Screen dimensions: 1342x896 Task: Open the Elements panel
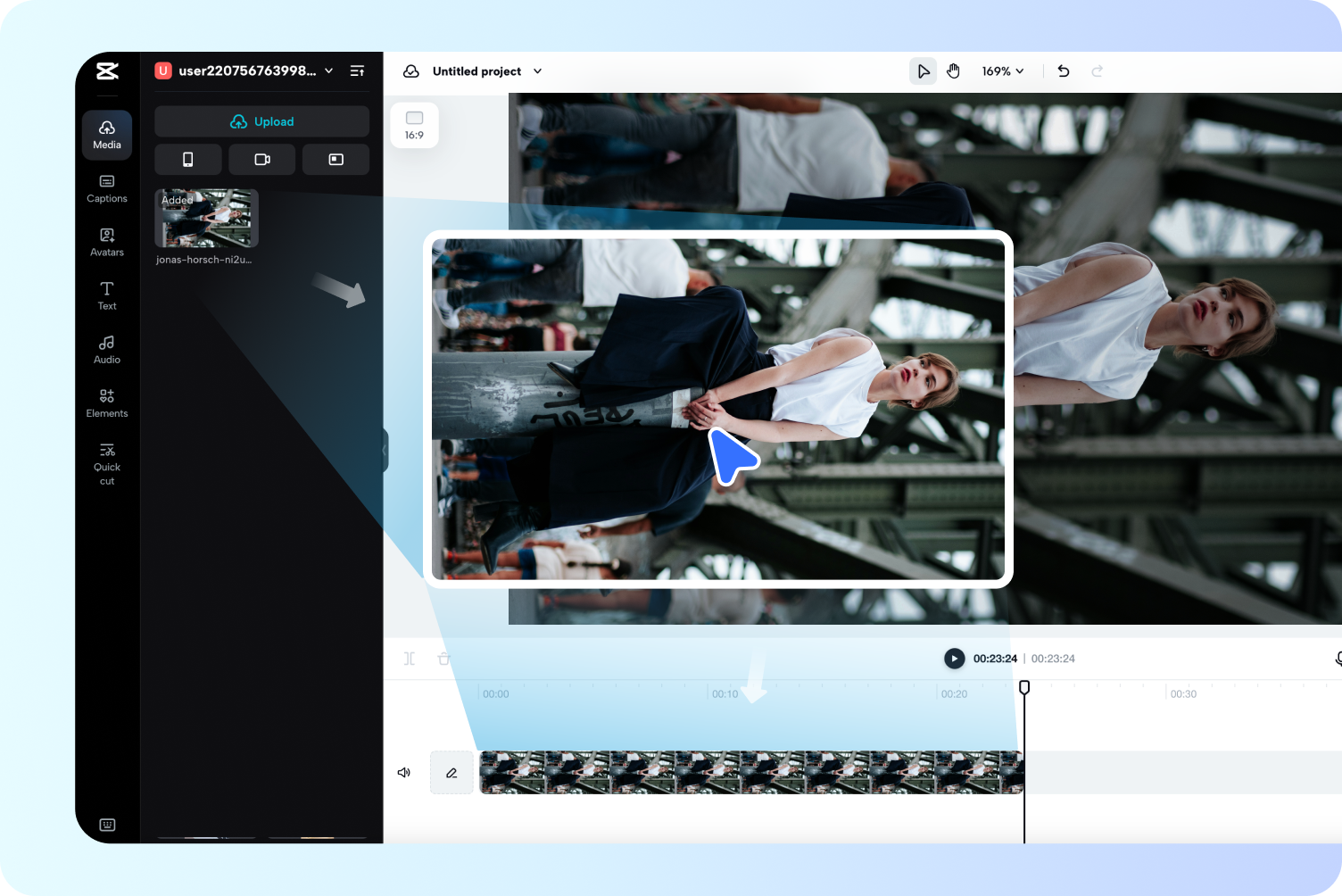[106, 402]
